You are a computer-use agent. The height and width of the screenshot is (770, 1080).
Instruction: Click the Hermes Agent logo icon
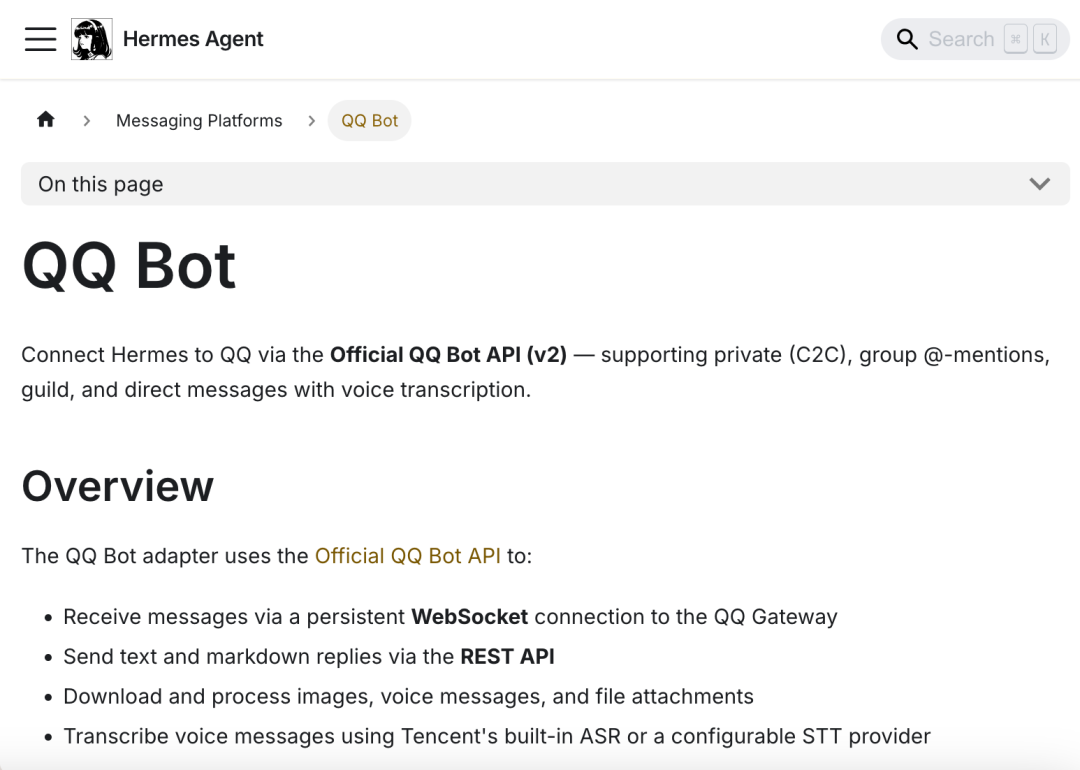tap(91, 39)
